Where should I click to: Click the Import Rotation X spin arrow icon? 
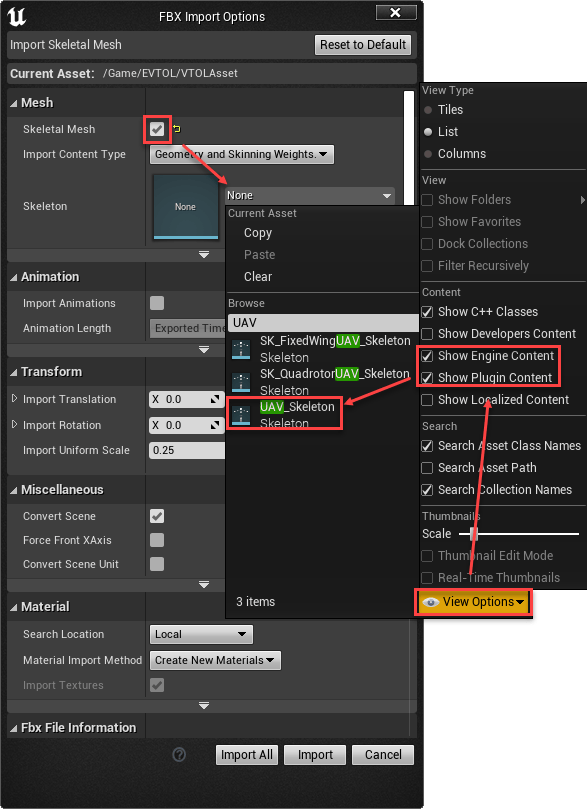[x=215, y=425]
